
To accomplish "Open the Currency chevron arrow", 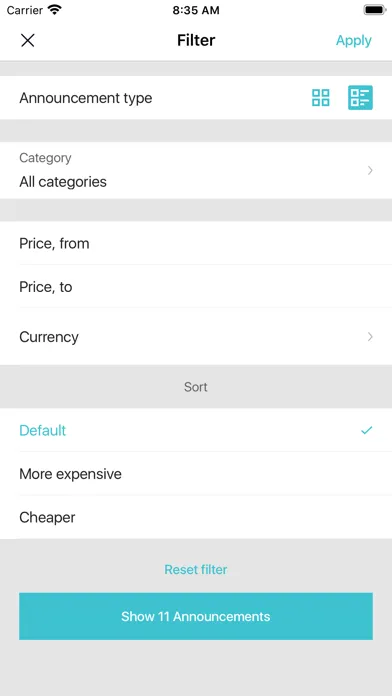I will pos(370,337).
